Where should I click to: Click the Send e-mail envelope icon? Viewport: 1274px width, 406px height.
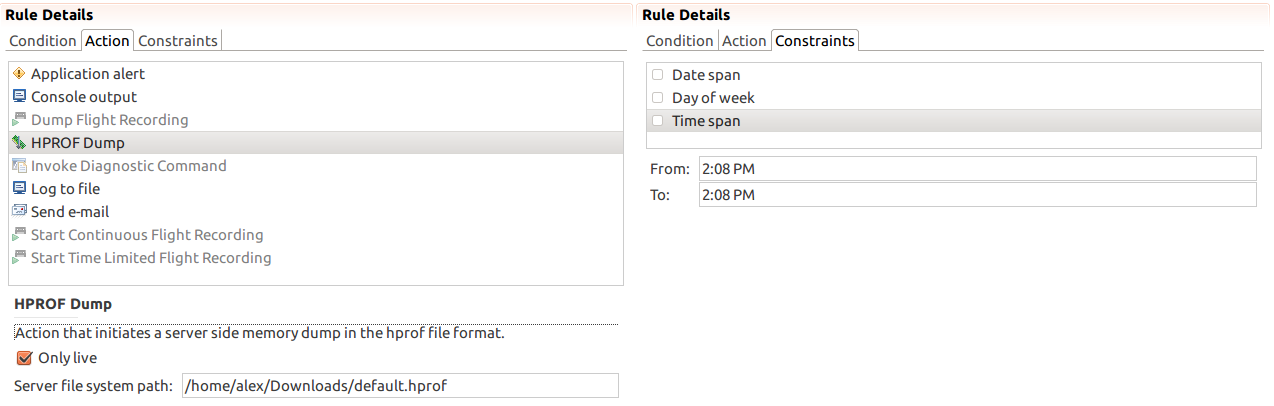19,212
